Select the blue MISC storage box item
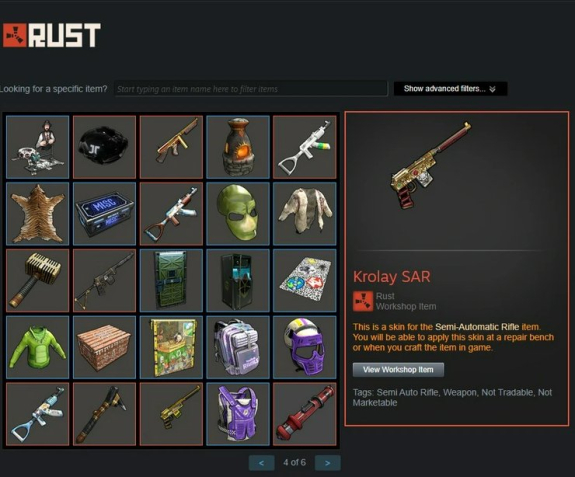Screen dimensions: 575x477 [x=105, y=214]
